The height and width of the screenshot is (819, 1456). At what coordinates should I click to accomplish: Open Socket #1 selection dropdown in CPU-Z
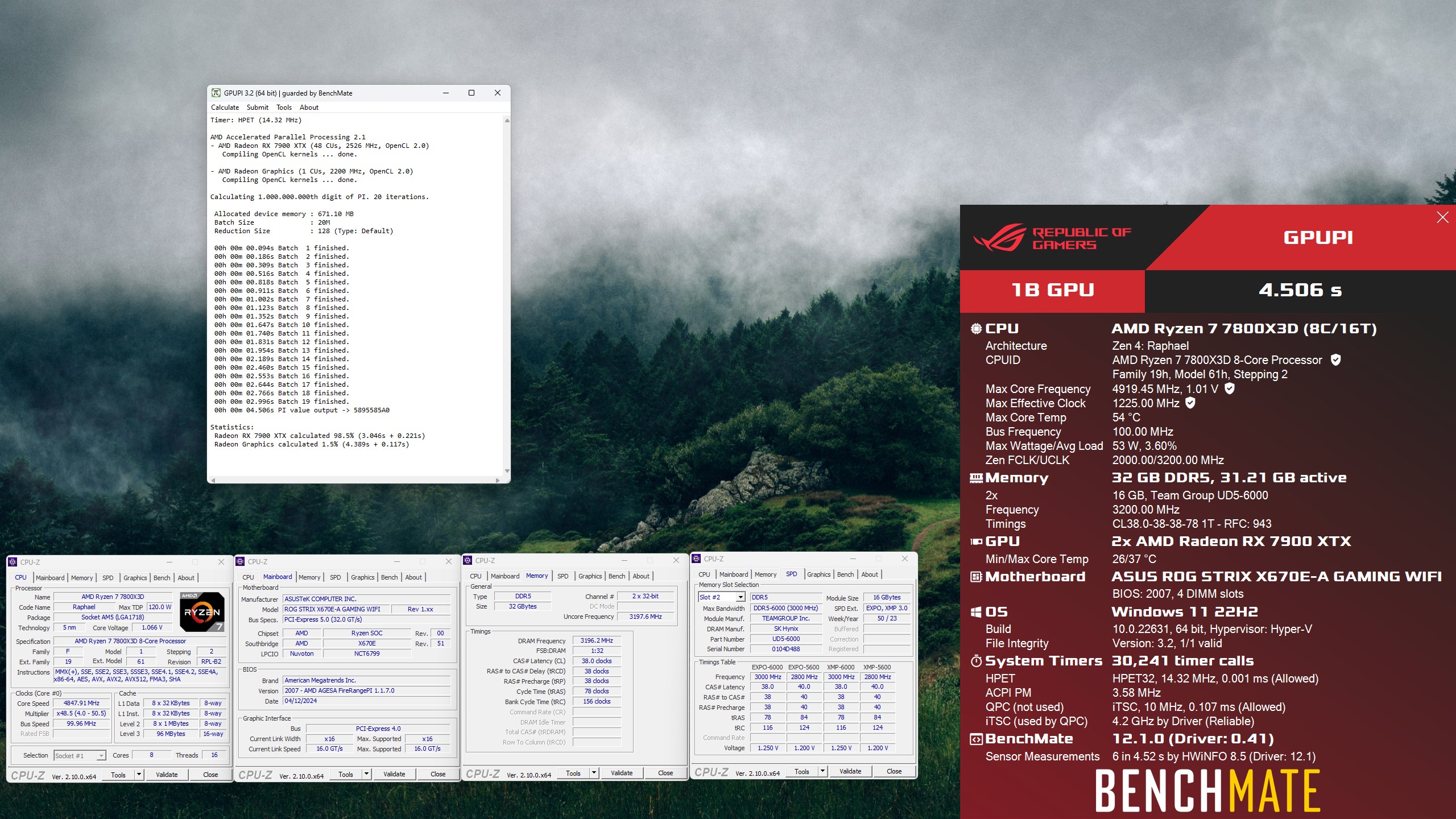pyautogui.click(x=80, y=756)
